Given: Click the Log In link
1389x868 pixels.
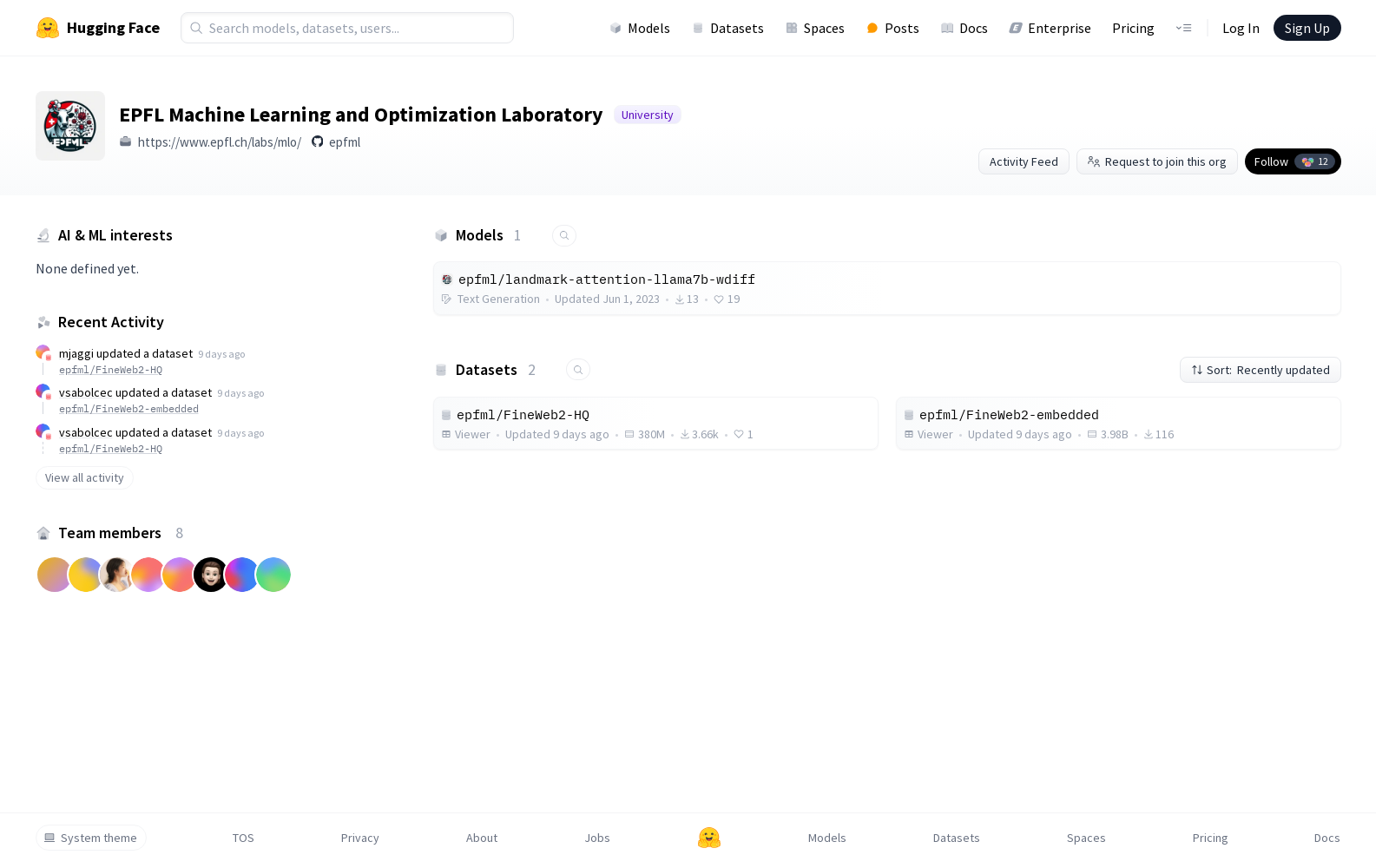Looking at the screenshot, I should [1241, 28].
